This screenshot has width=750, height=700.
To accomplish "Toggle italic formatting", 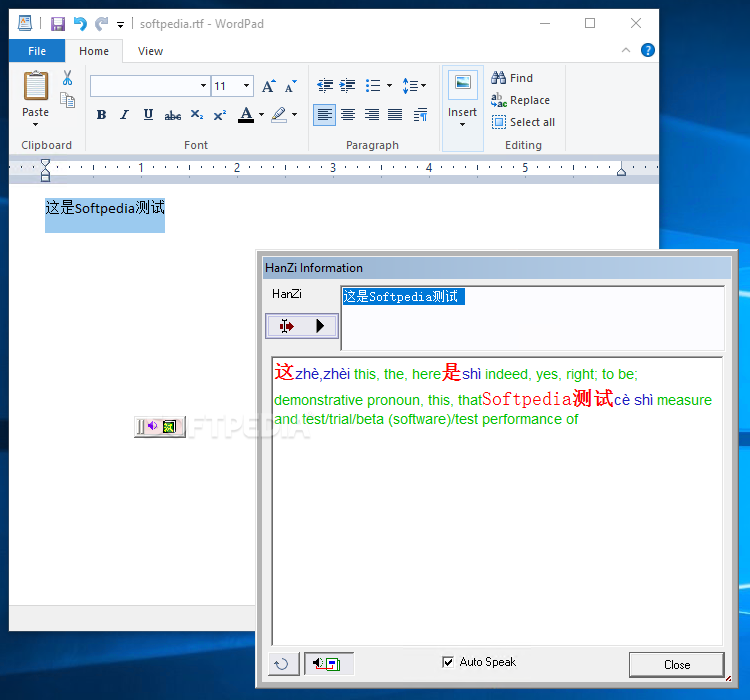I will pyautogui.click(x=124, y=115).
